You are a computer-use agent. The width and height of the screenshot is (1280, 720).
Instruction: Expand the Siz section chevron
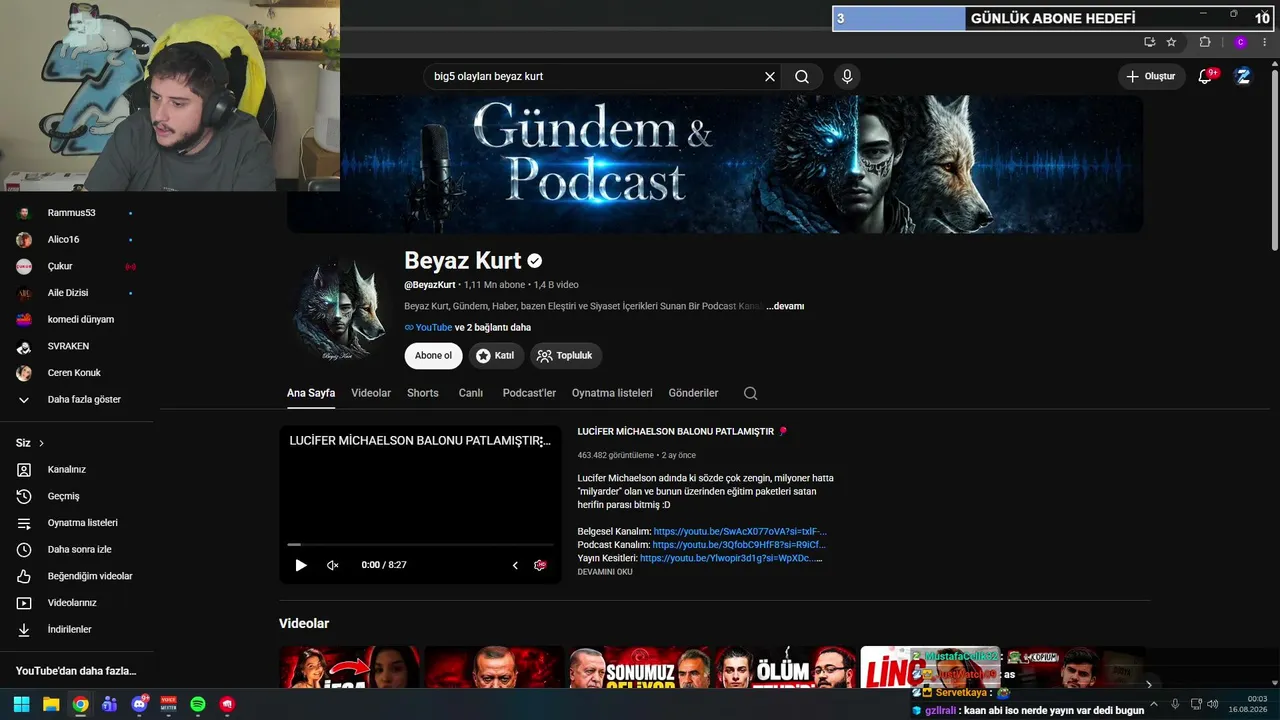coord(42,443)
